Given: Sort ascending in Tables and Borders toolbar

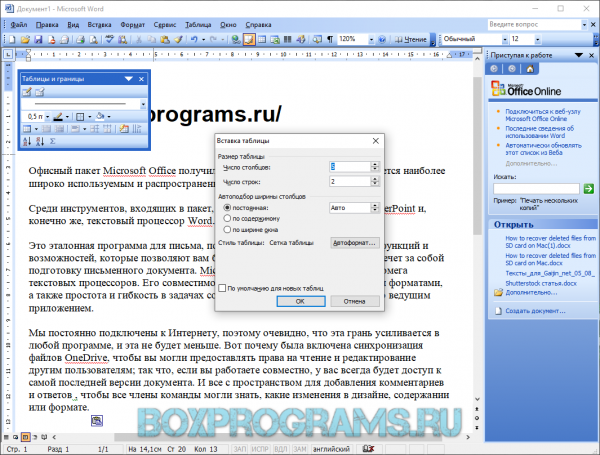Looking at the screenshot, I should tap(27, 141).
